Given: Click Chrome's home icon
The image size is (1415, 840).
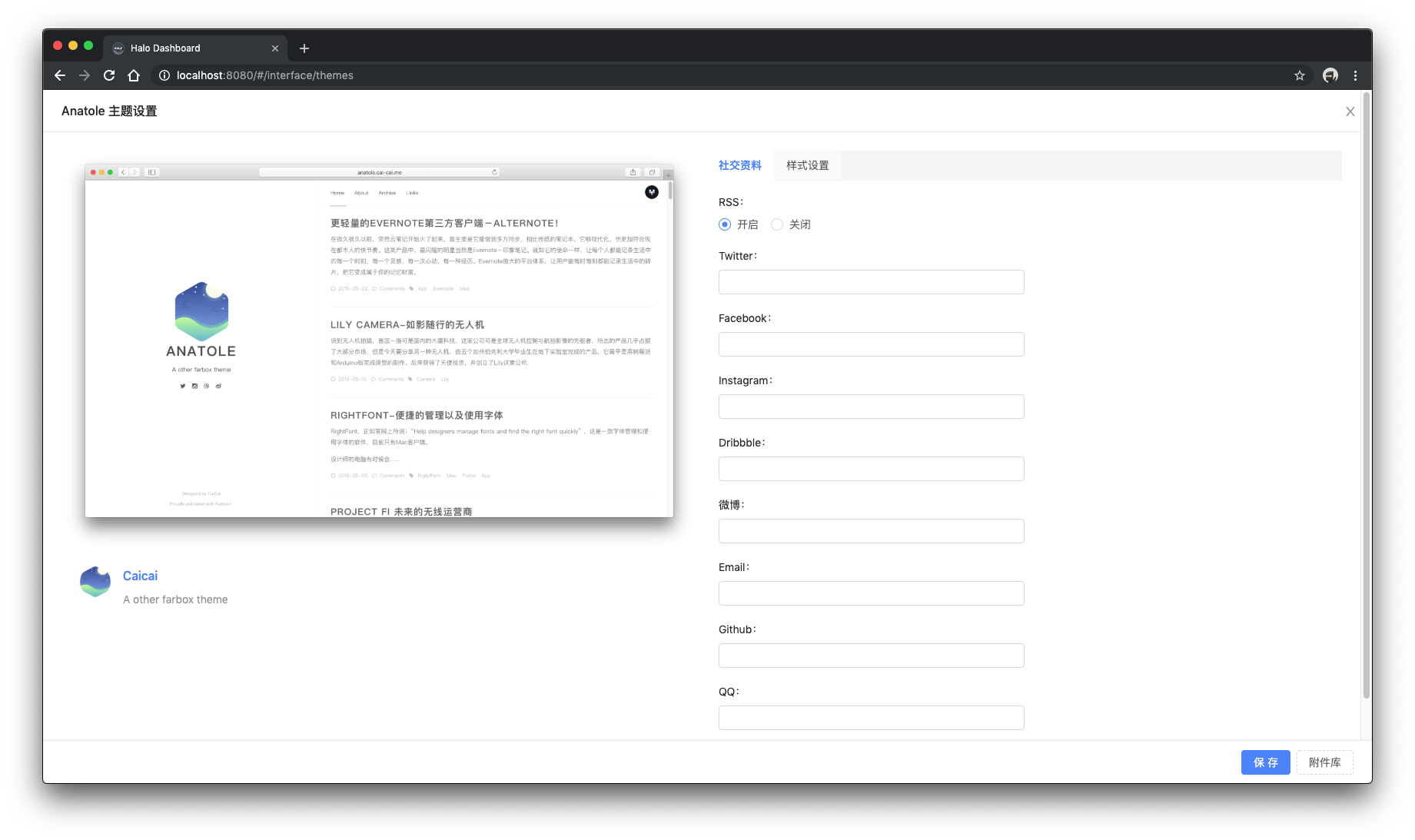Looking at the screenshot, I should pos(135,75).
